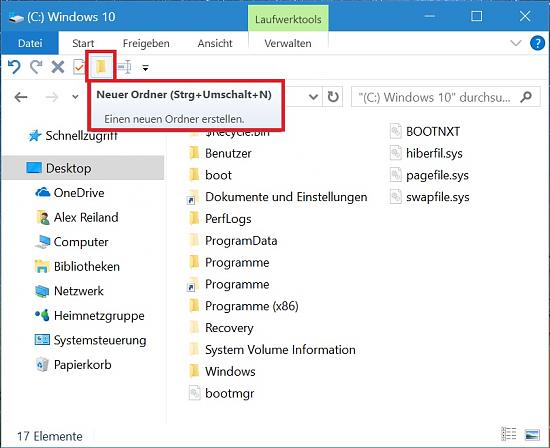Viewport: 550px width, 448px height.
Task: Click the Redo icon in quick access toolbar
Action: point(36,67)
